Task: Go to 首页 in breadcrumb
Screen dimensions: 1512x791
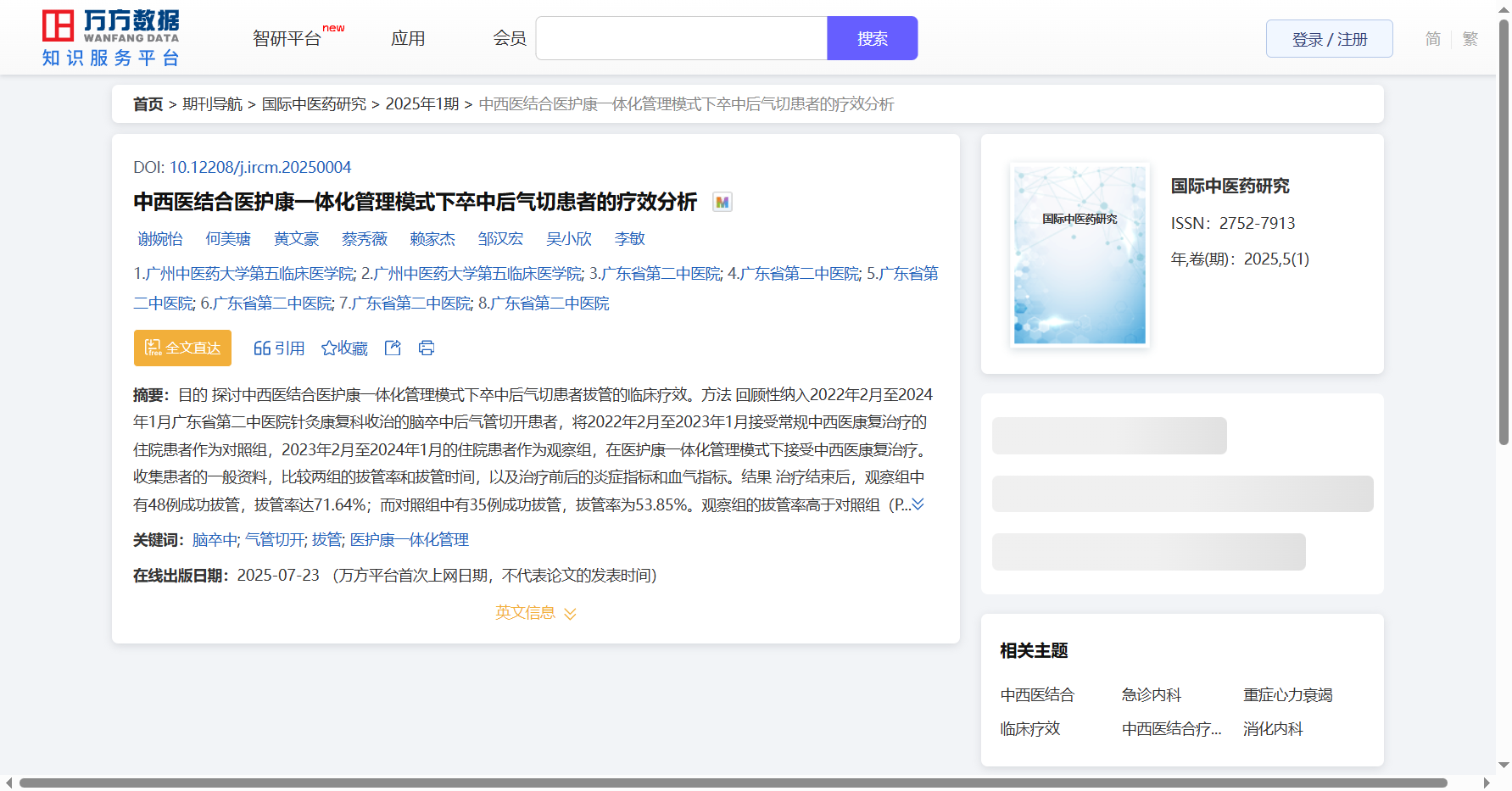Action: [148, 103]
